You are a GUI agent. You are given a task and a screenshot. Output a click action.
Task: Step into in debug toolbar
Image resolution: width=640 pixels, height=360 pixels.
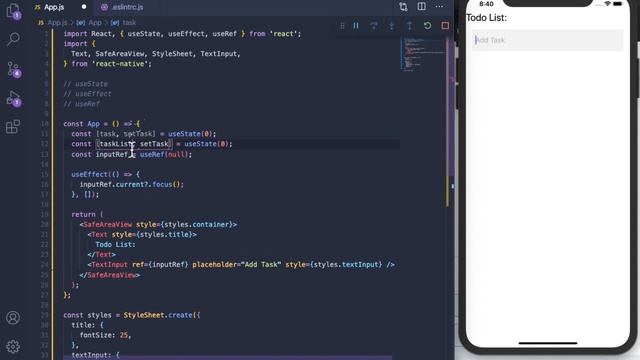391,26
